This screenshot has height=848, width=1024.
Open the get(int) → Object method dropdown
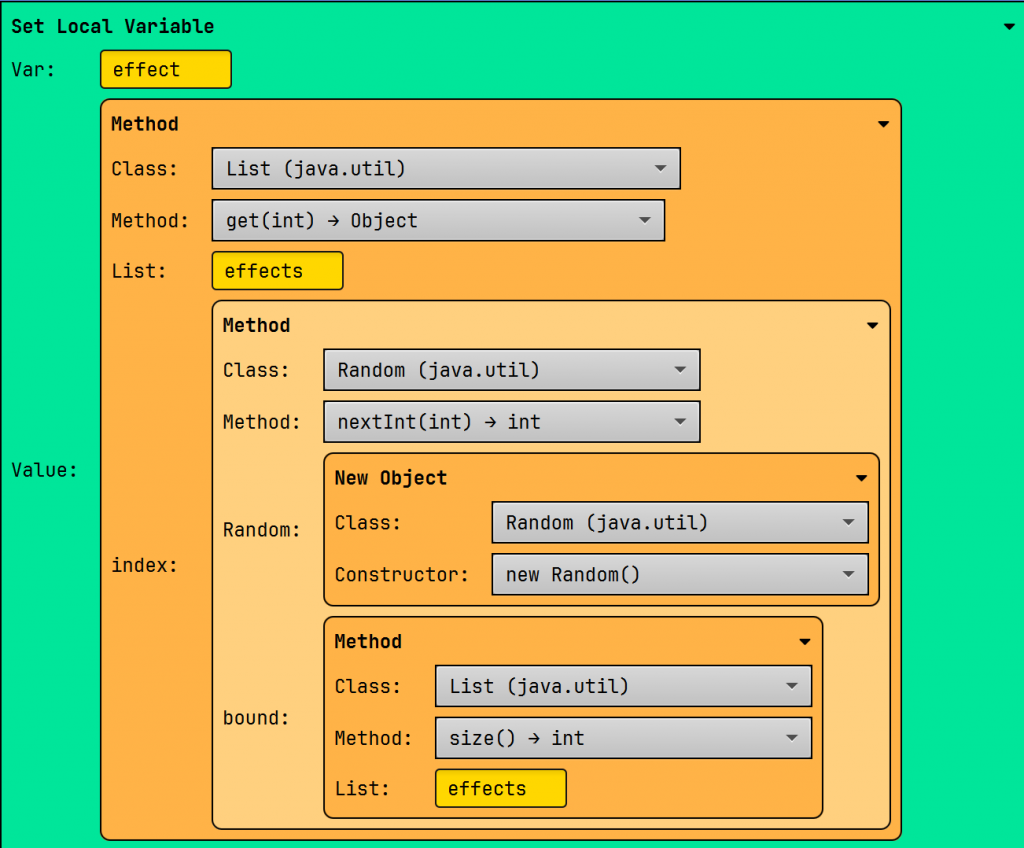[438, 221]
